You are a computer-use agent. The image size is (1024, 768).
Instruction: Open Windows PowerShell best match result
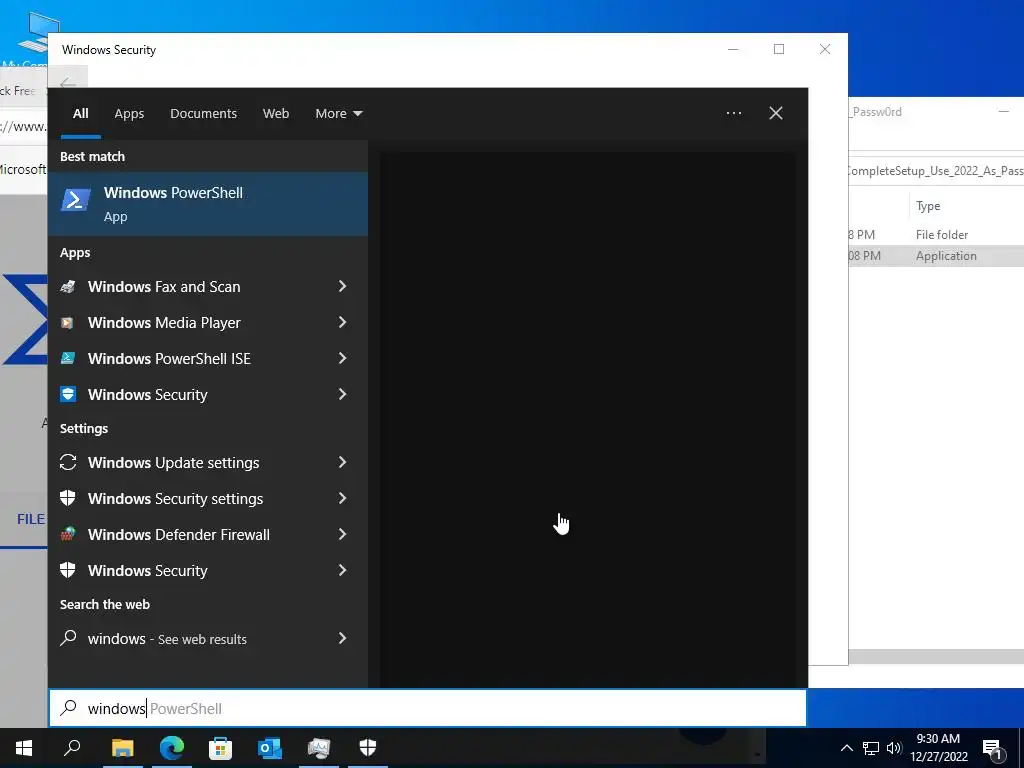(x=208, y=204)
